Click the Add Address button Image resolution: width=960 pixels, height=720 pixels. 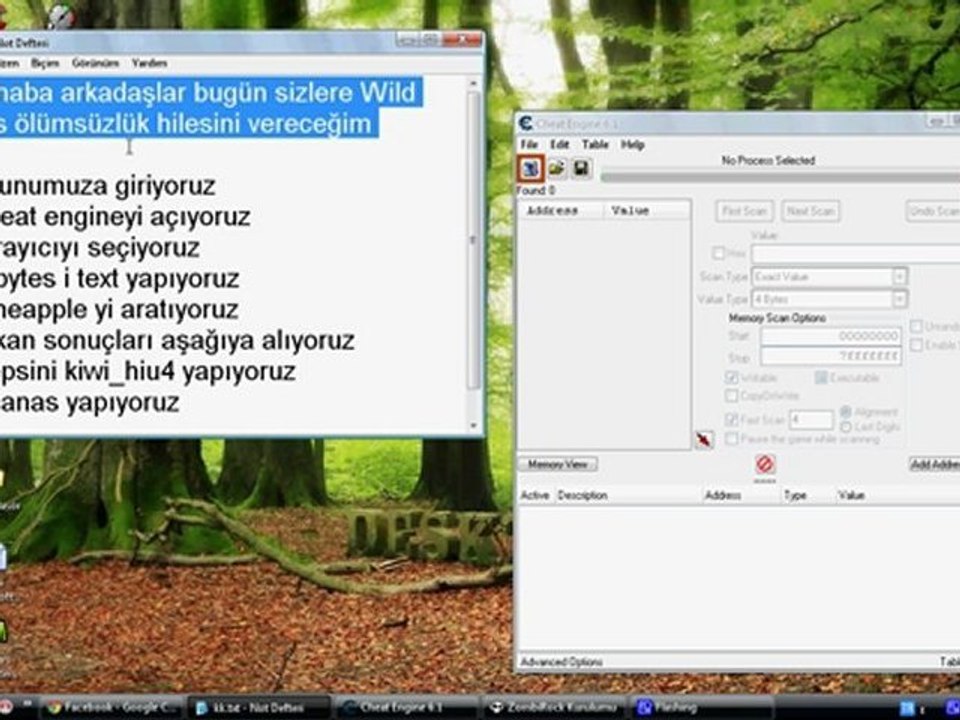[x=935, y=464]
